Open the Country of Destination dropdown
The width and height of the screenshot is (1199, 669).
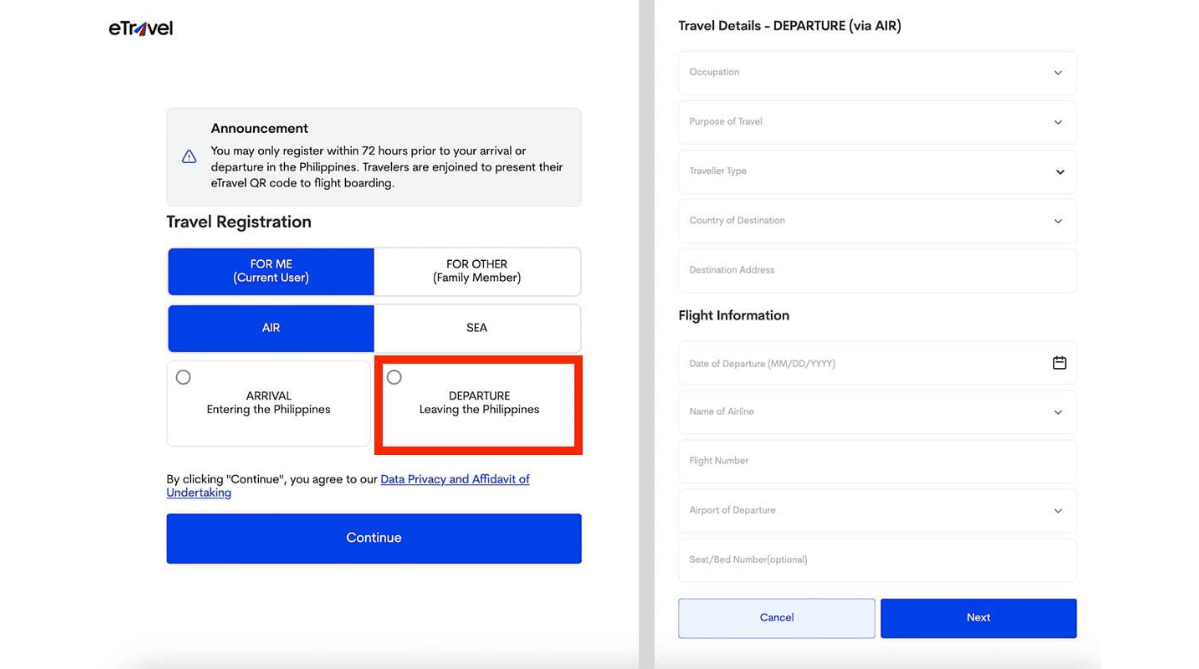tap(877, 220)
